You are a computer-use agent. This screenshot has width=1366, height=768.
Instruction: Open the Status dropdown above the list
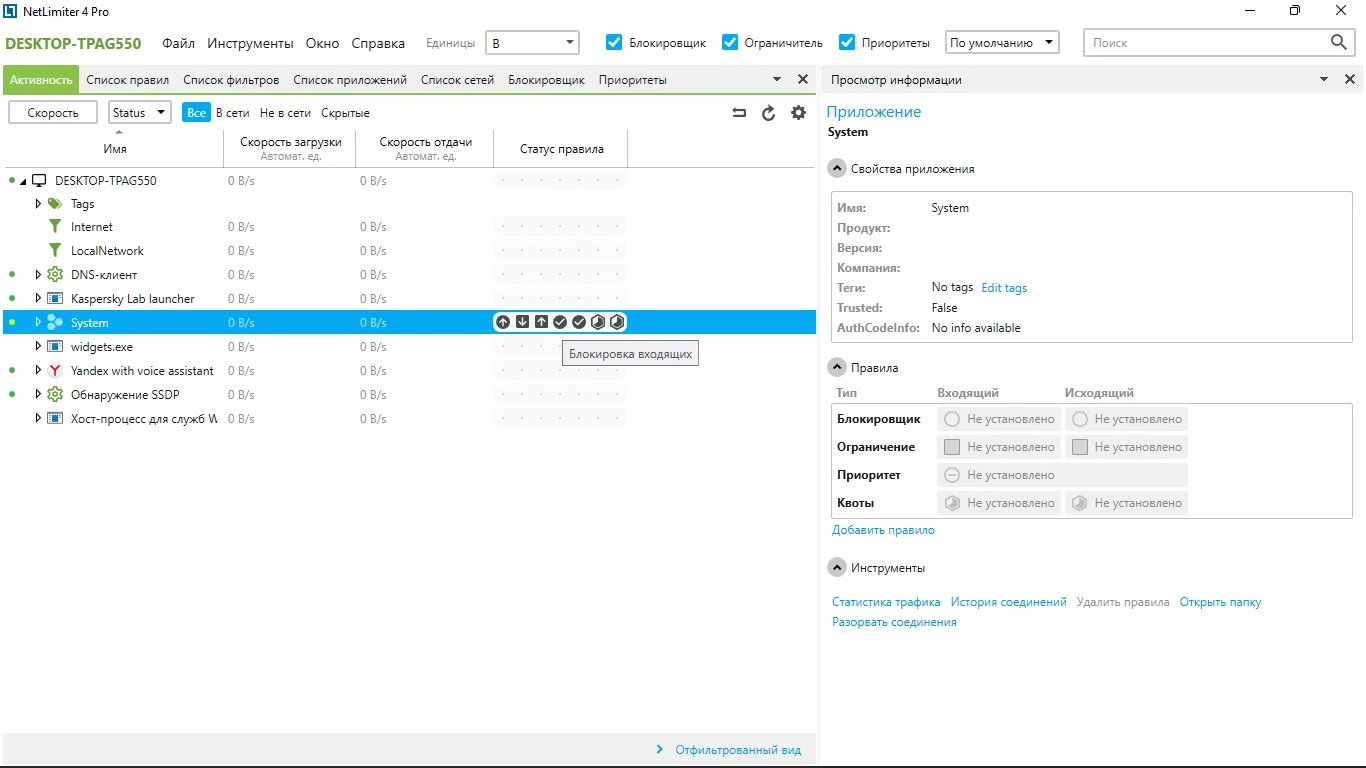139,113
